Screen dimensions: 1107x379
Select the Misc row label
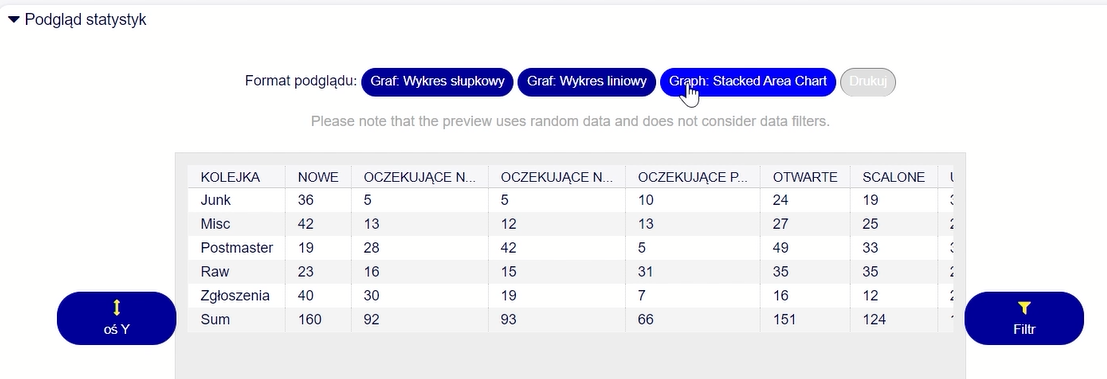pos(215,224)
